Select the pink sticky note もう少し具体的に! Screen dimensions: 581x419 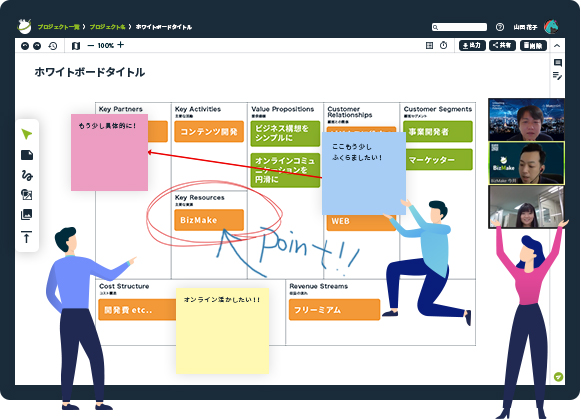[109, 152]
